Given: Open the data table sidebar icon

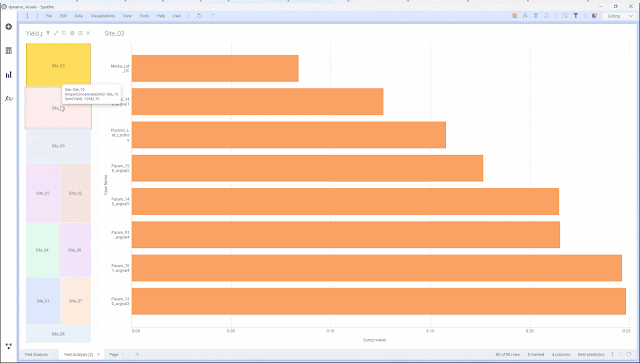Looking at the screenshot, I should click(x=9, y=51).
